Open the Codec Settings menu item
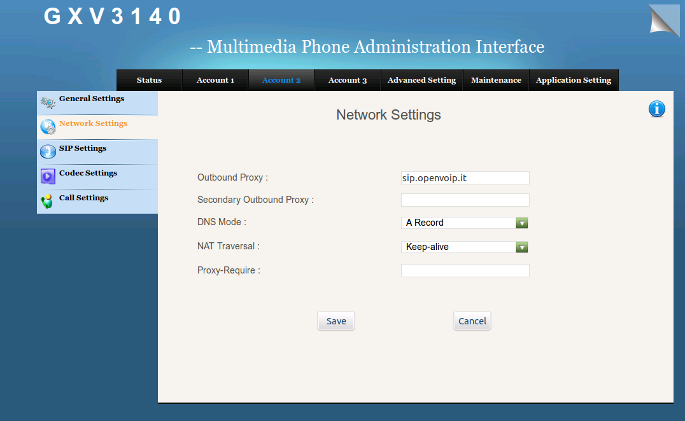Screen dimensions: 685x421 [x=97, y=177]
